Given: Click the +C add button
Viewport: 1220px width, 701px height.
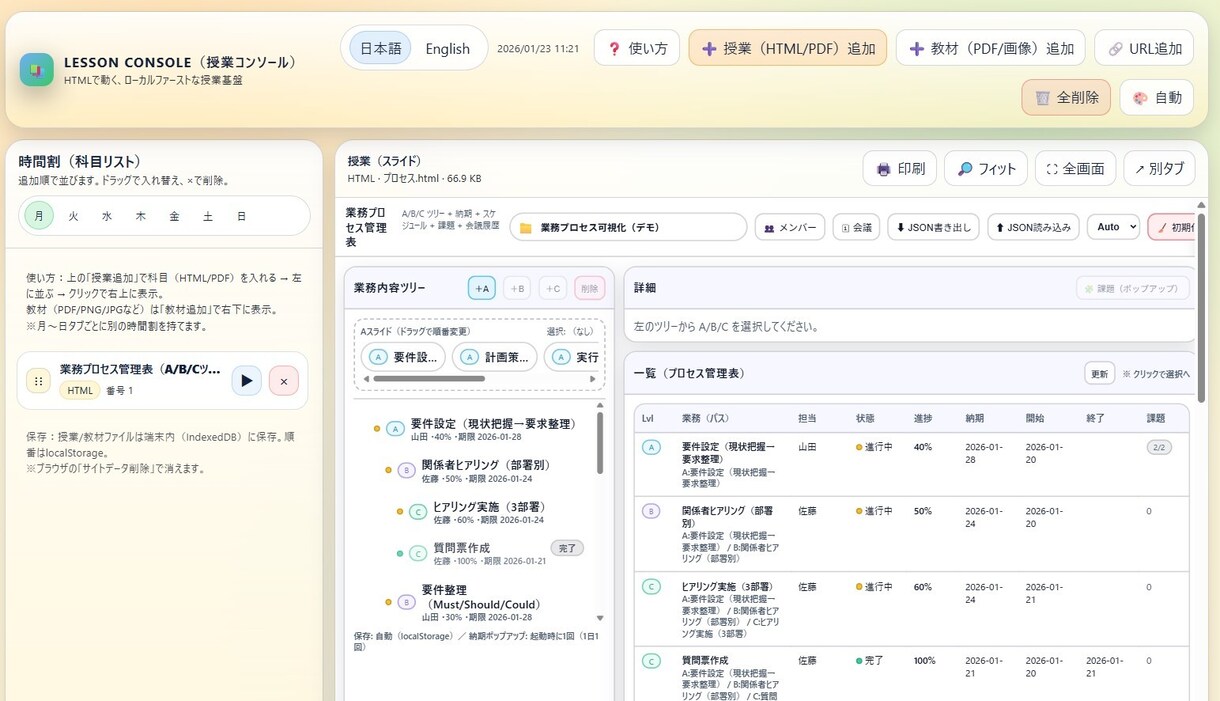Looking at the screenshot, I should (553, 288).
